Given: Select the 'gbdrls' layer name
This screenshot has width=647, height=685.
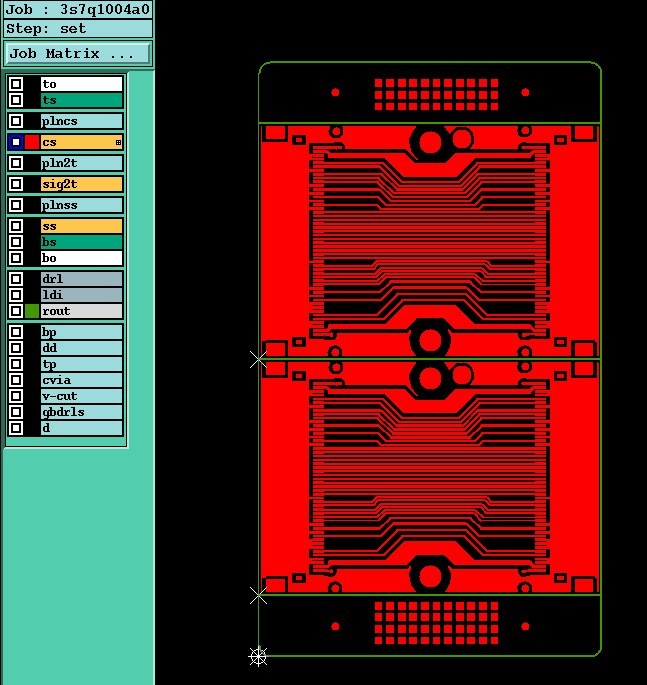Looking at the screenshot, I should (x=82, y=412).
